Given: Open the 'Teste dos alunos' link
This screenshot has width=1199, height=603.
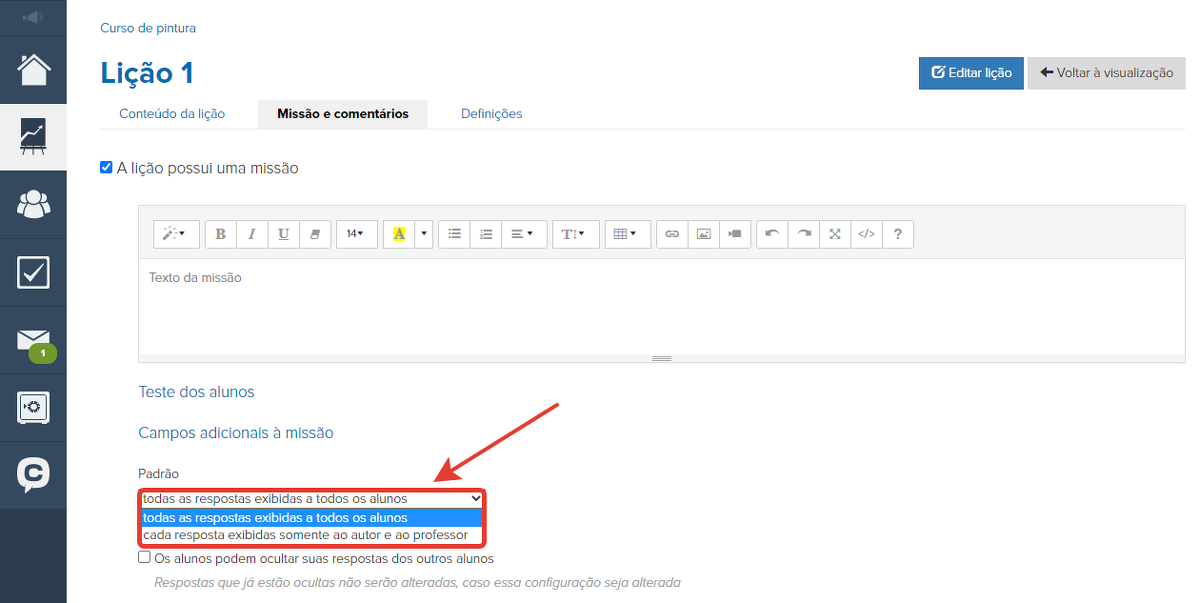Looking at the screenshot, I should 196,392.
